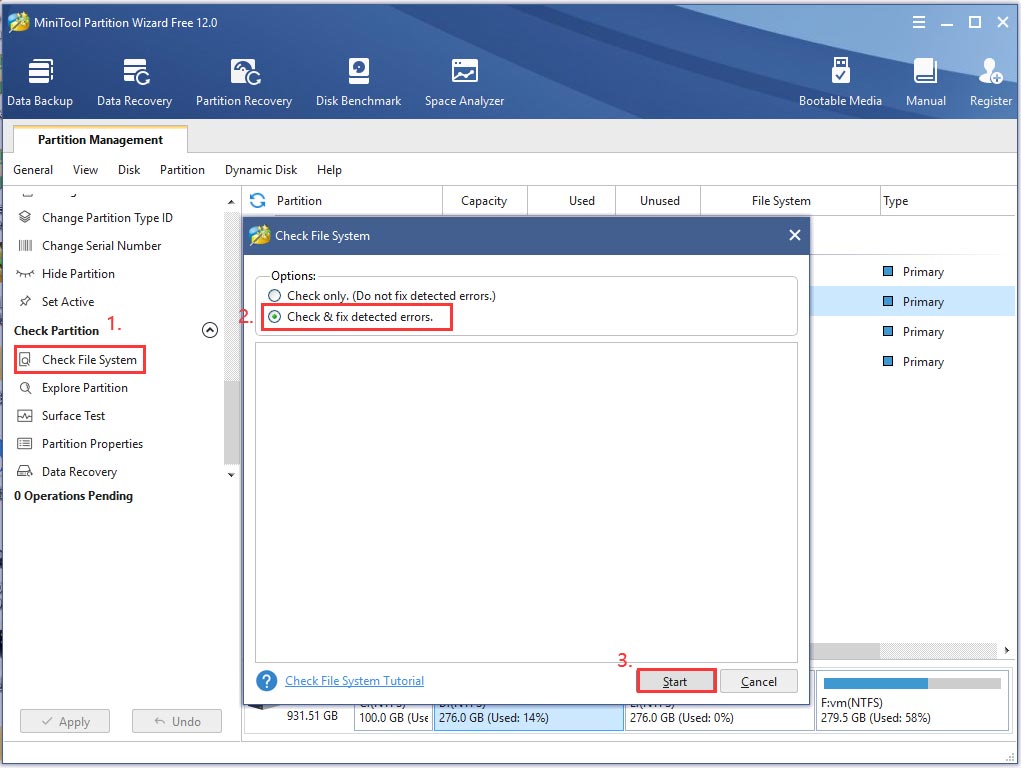This screenshot has width=1021, height=769.
Task: Select the highlighted Primary partition row
Action: click(912, 302)
